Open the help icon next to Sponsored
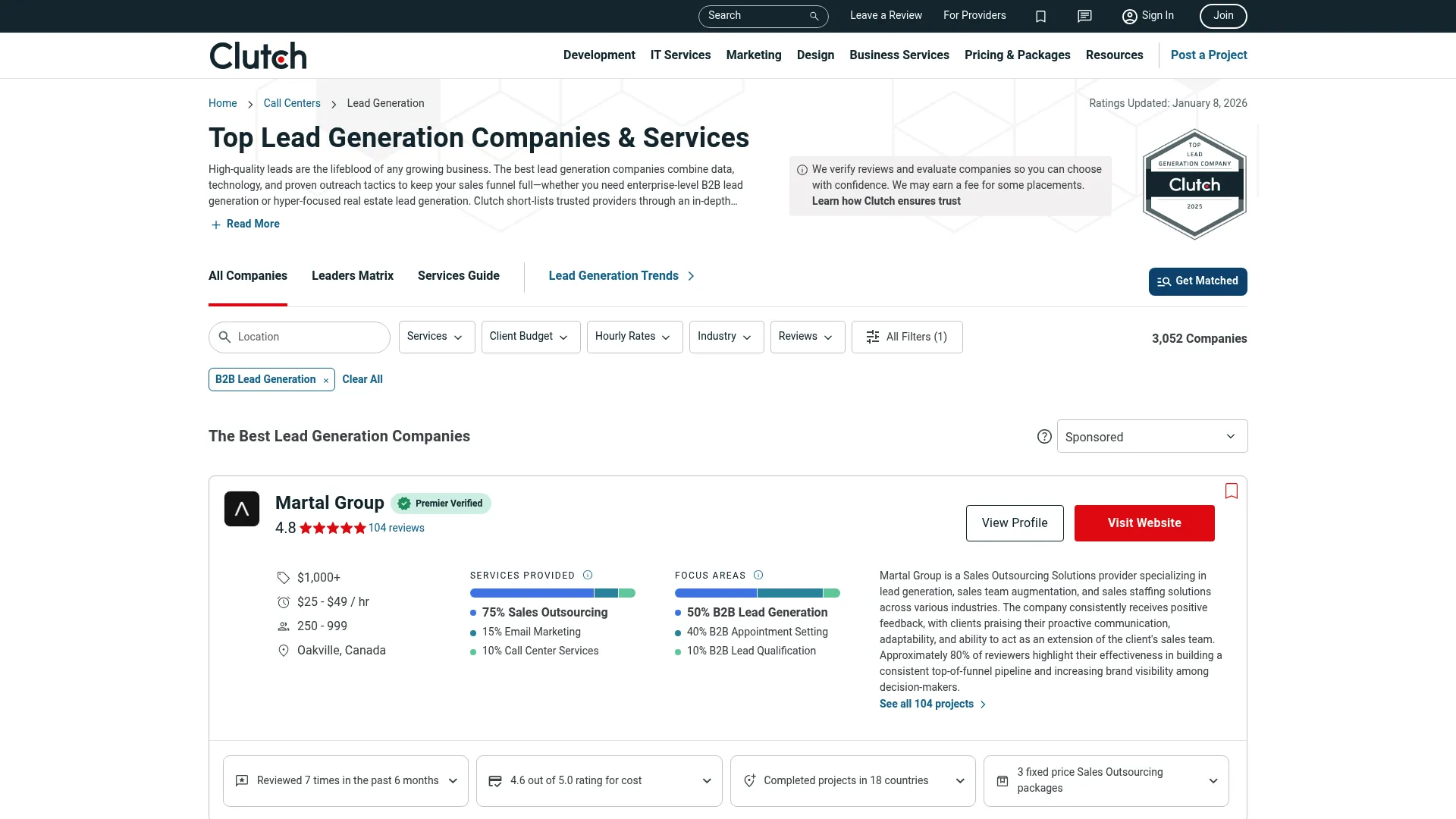 [x=1044, y=436]
